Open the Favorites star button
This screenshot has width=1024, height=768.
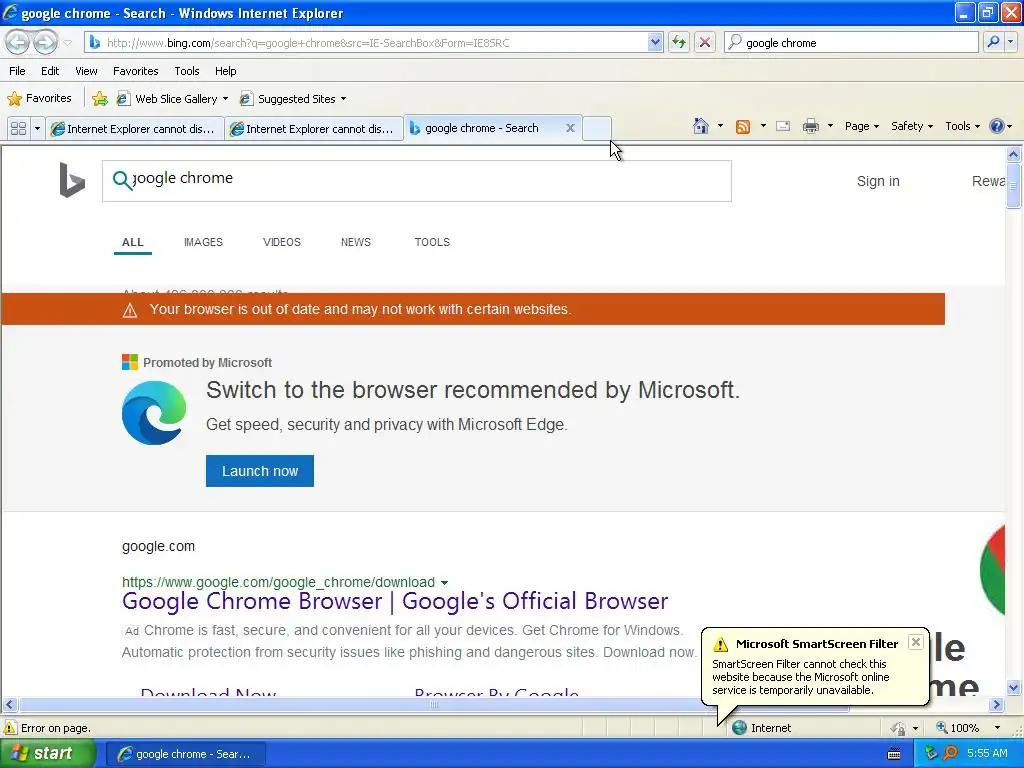pos(39,99)
